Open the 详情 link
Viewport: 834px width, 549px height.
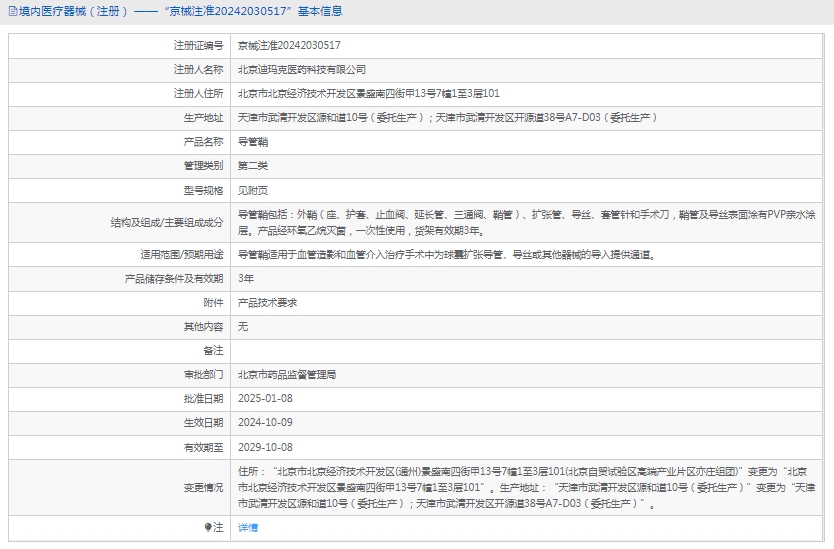[247, 527]
